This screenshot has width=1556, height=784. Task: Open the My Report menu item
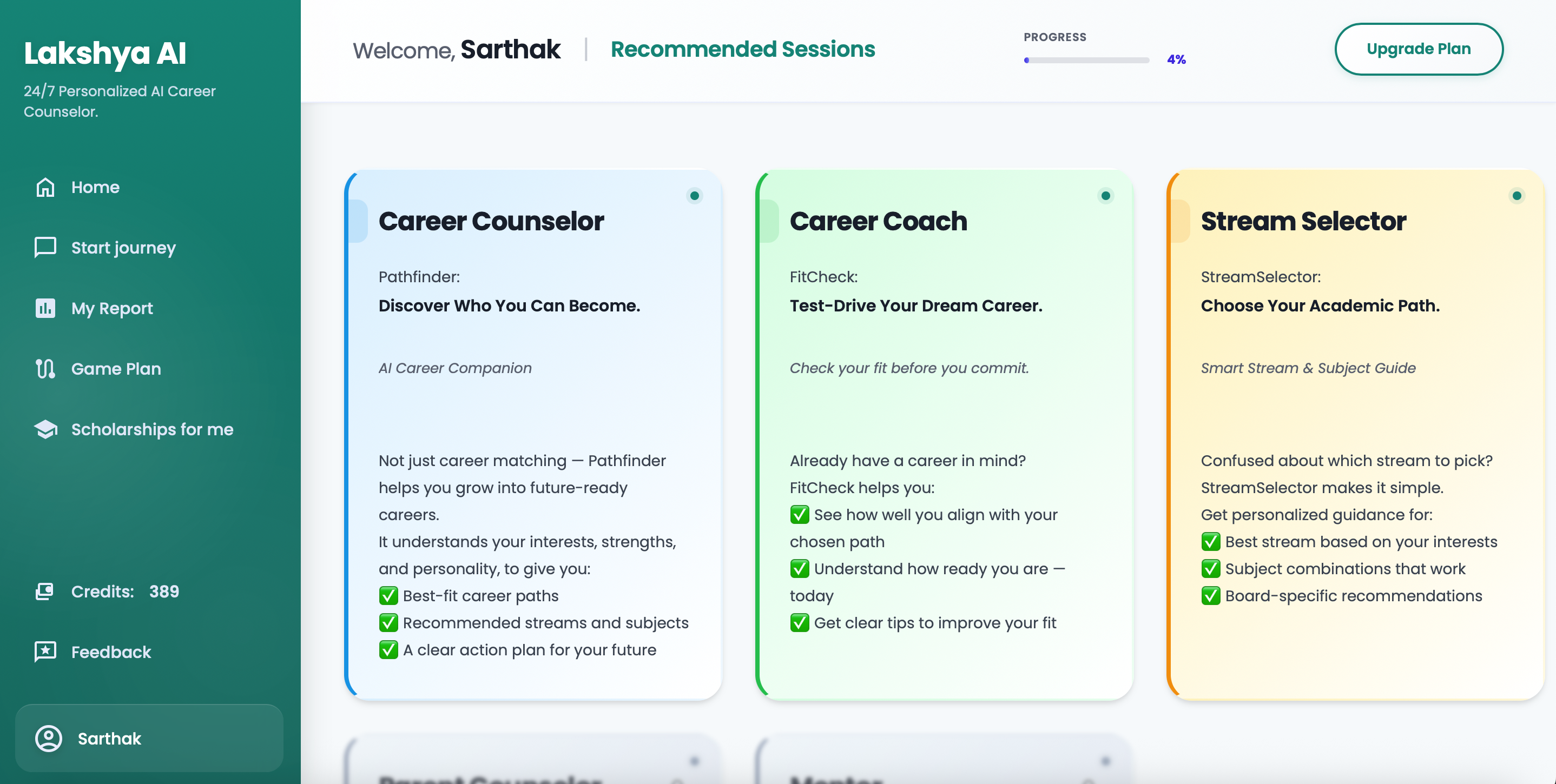[112, 308]
